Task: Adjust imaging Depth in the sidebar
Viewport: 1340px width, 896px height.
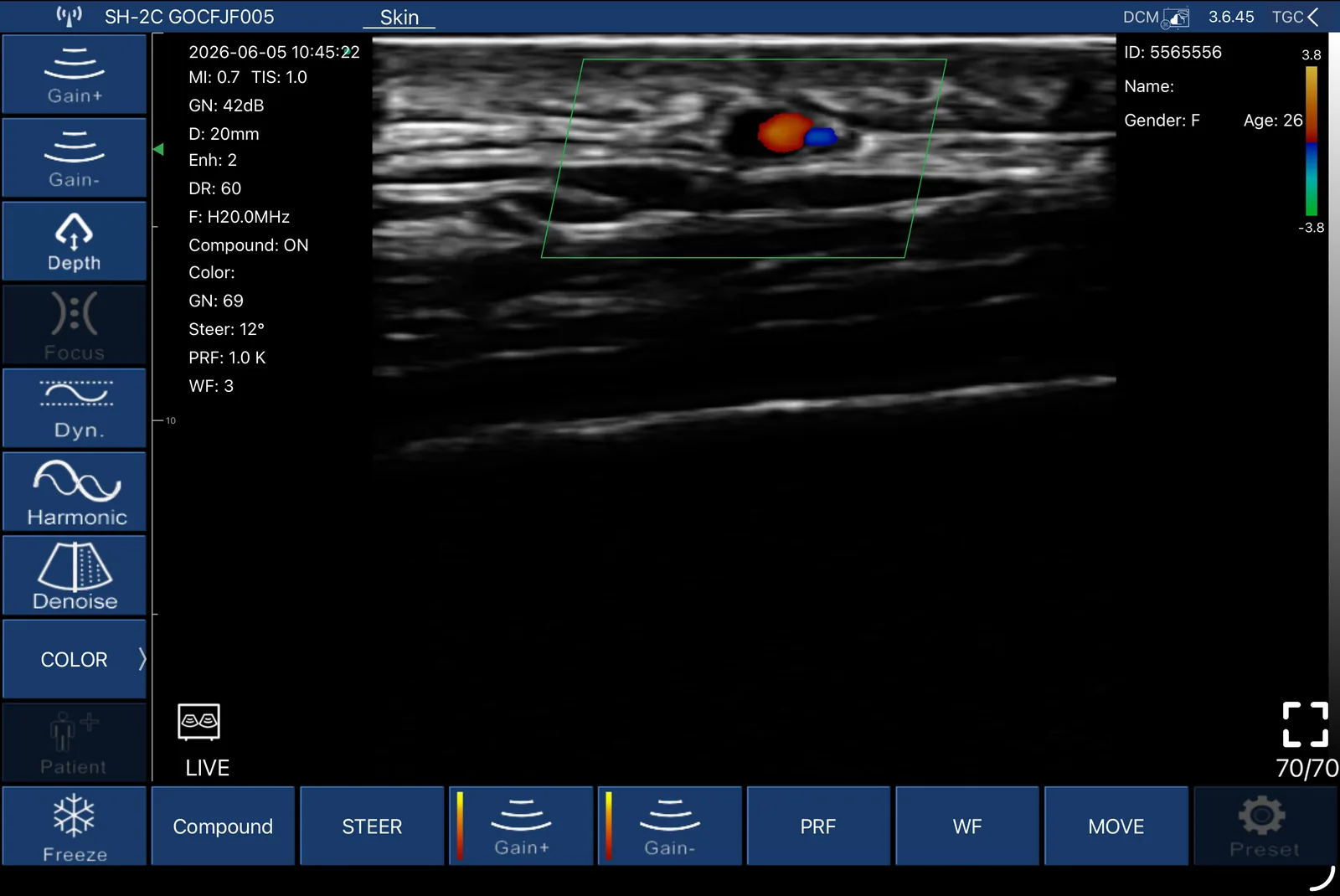Action: point(75,241)
